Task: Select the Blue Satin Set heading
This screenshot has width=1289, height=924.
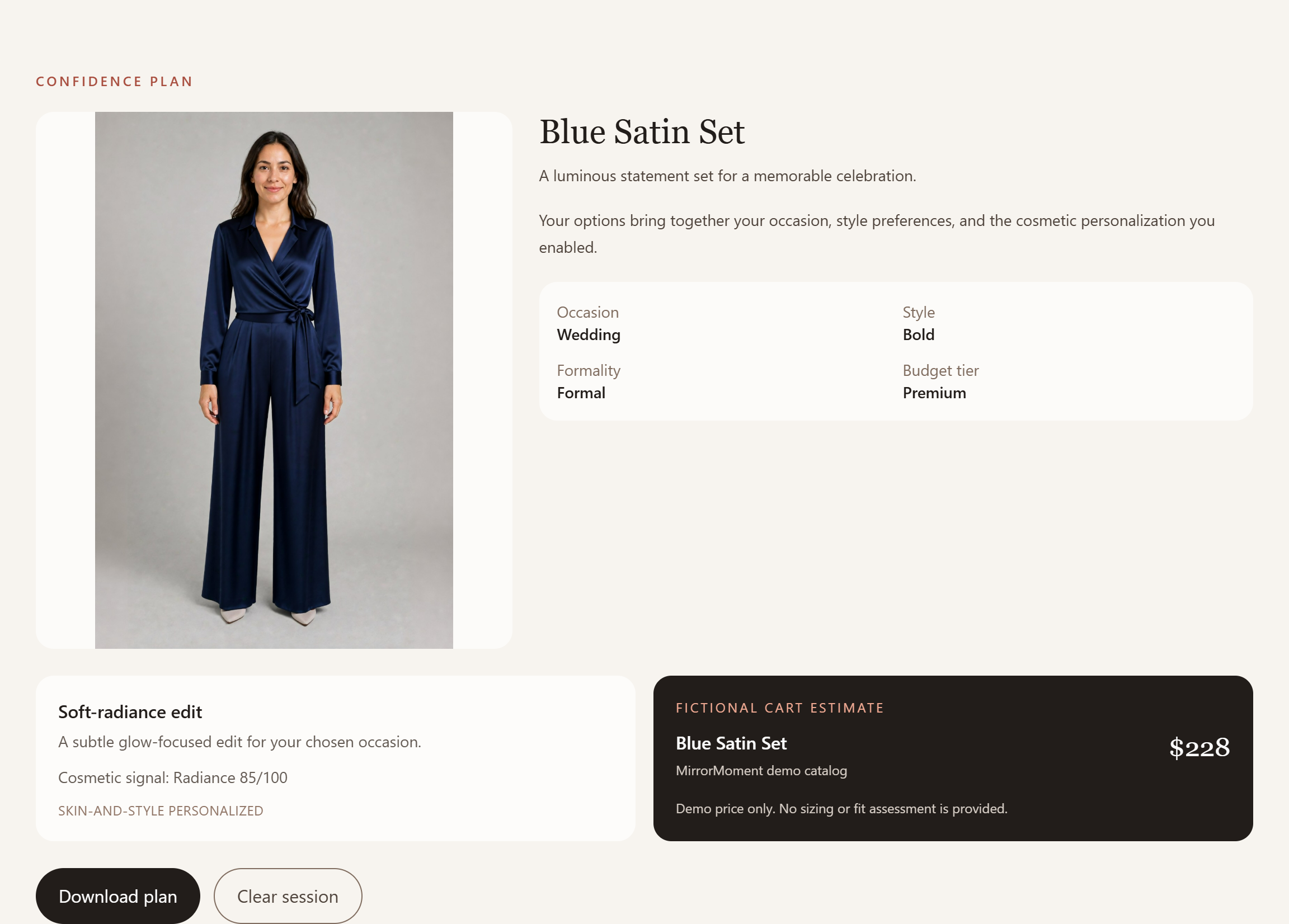Action: click(642, 132)
